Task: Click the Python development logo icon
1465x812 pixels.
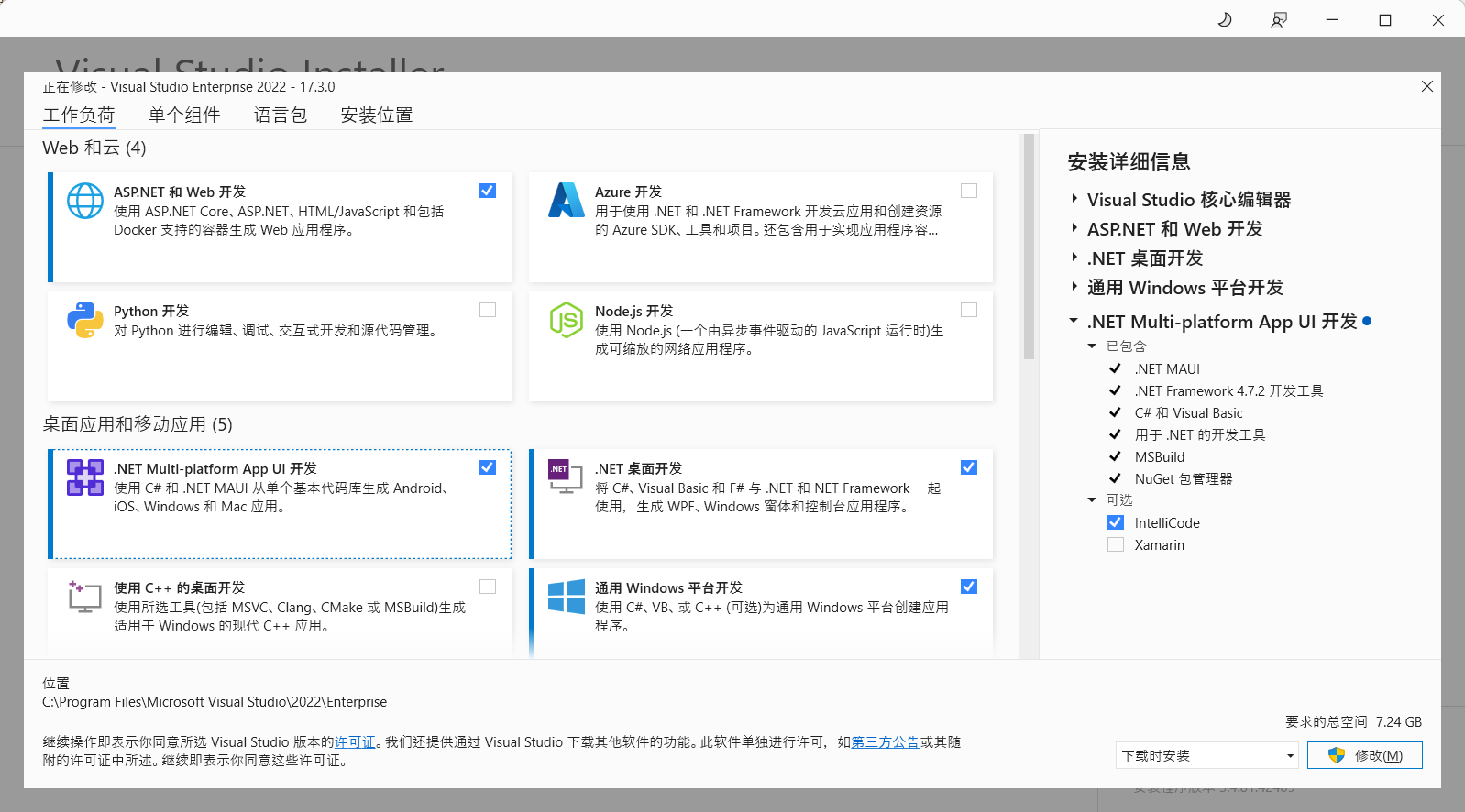Action: click(x=85, y=320)
